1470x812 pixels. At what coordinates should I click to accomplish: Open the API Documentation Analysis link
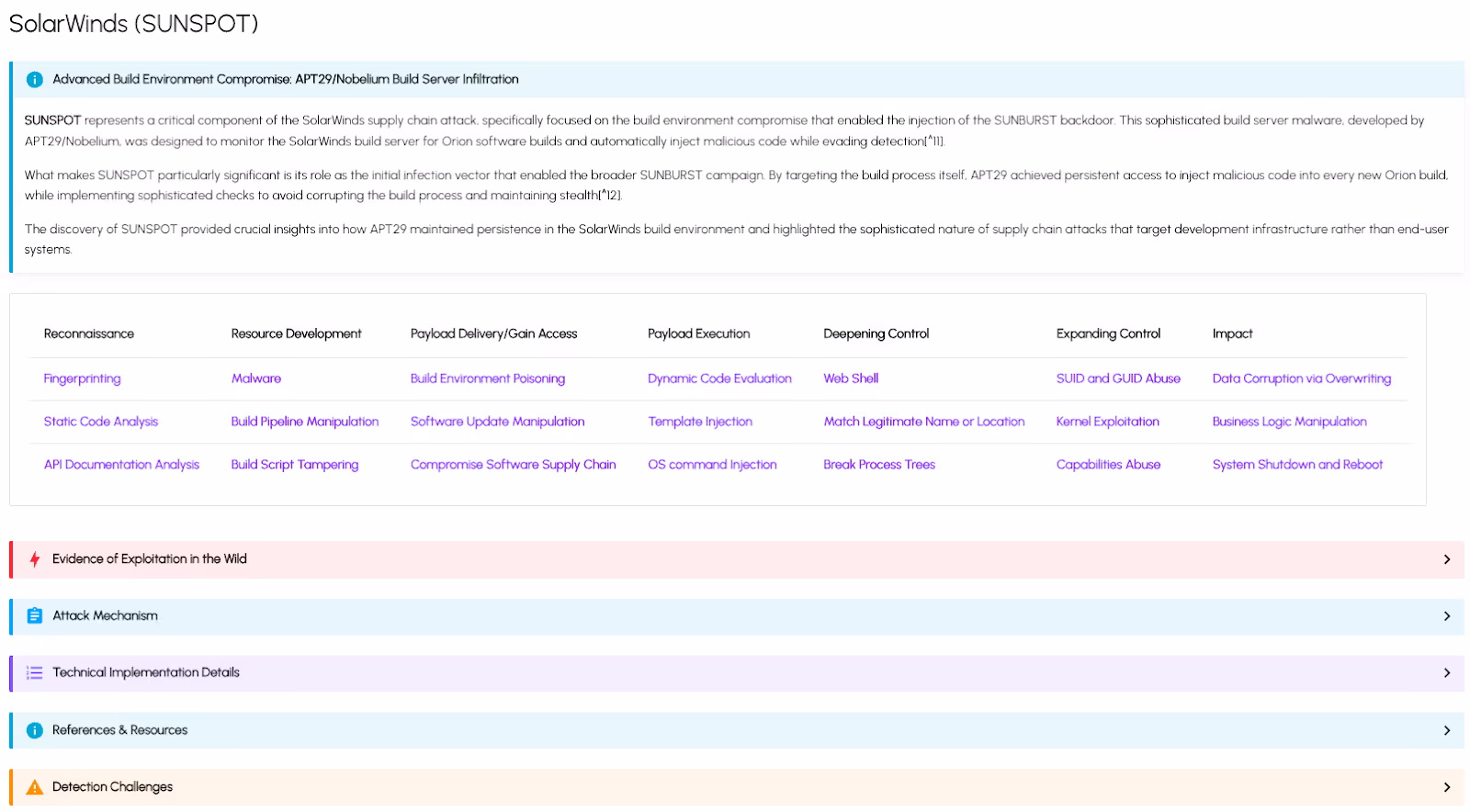[x=121, y=465]
